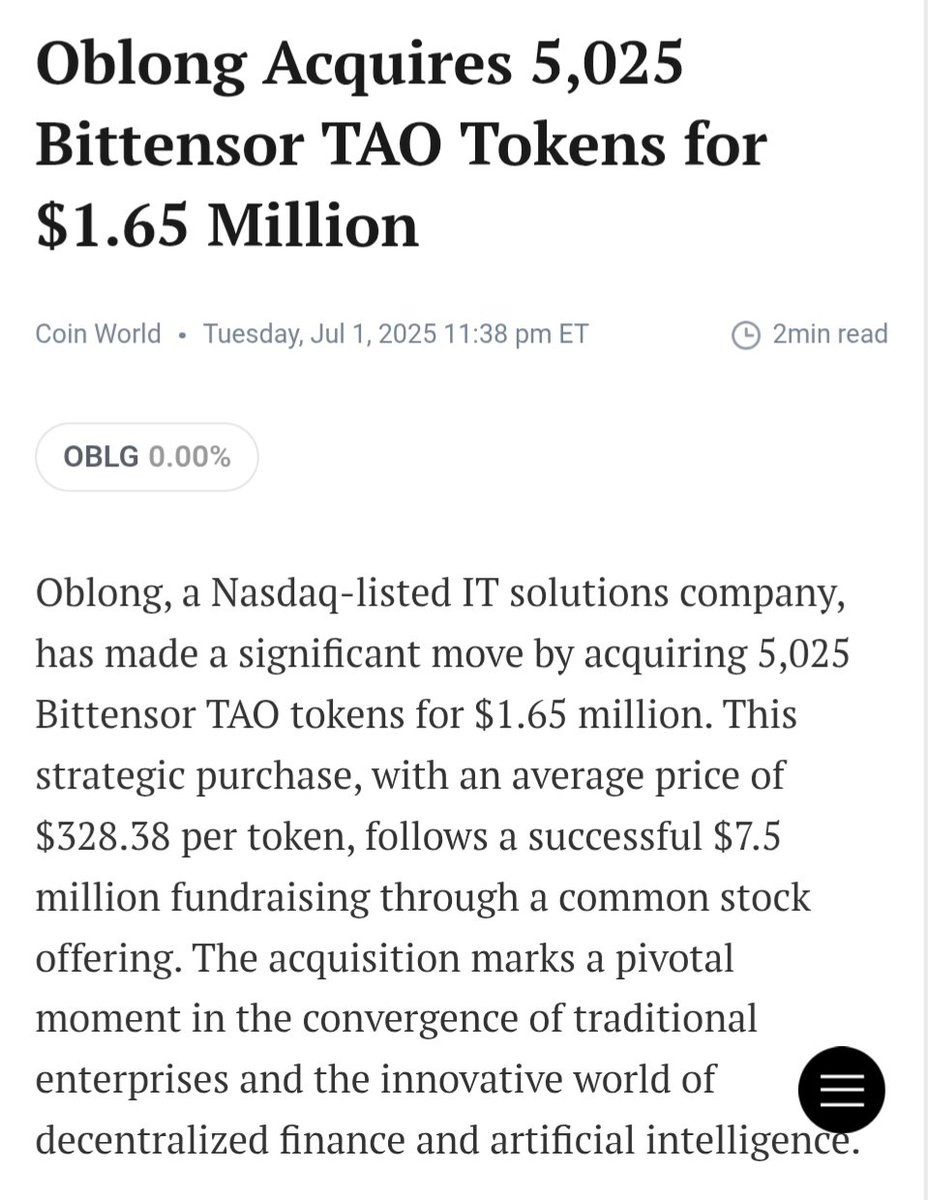Open the black floating hamburger menu
This screenshot has height=1200, width=929.
pyautogui.click(x=841, y=1089)
